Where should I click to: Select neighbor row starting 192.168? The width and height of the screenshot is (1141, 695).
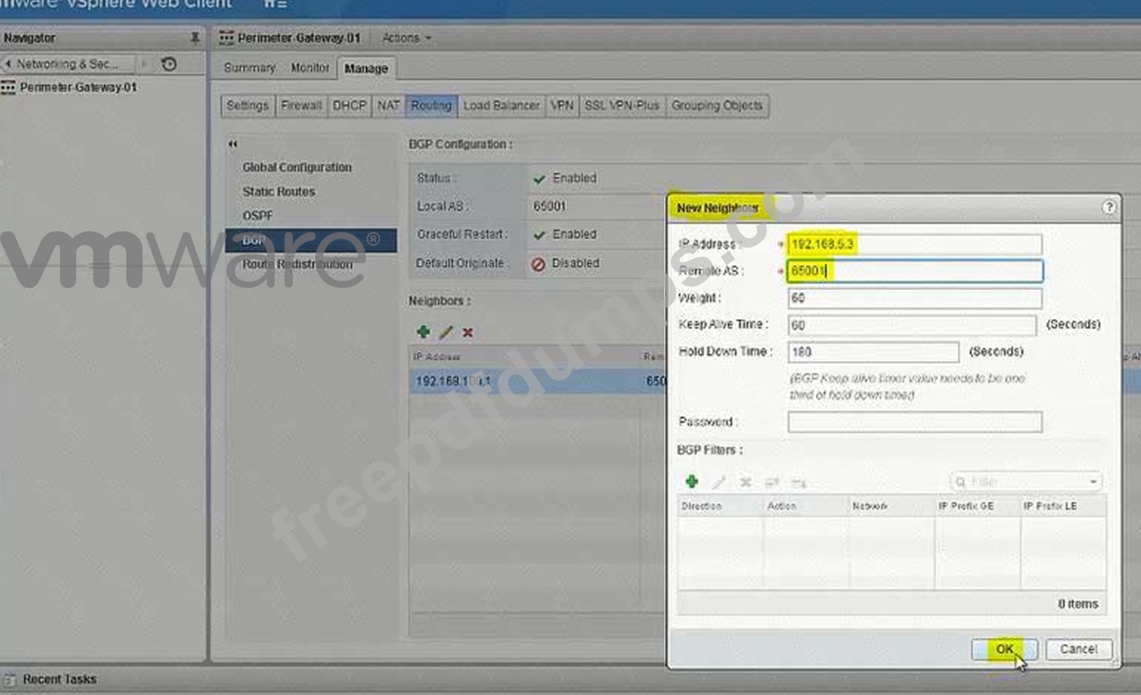[x=538, y=381]
